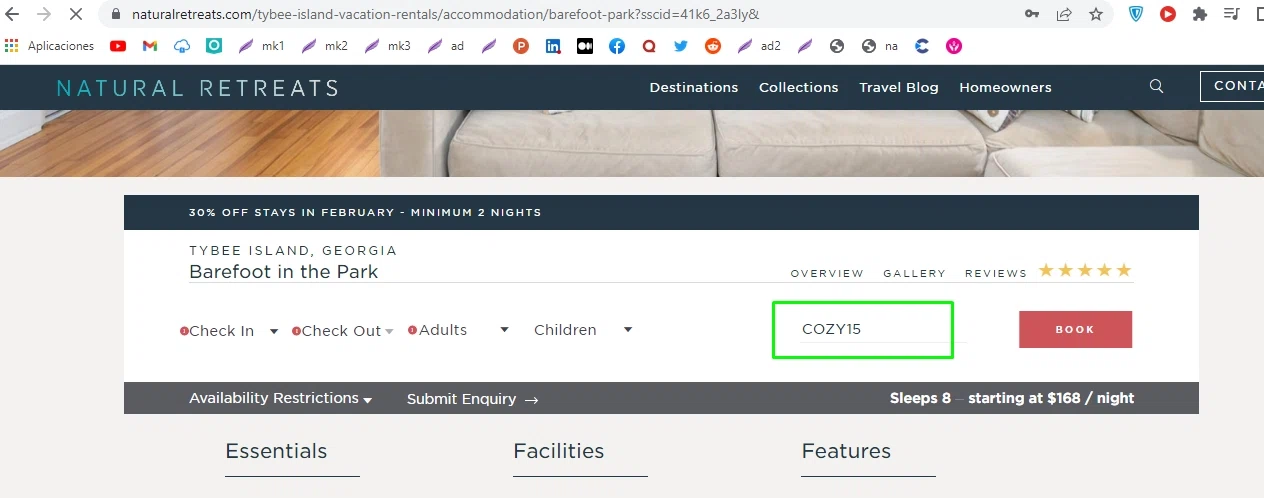Click the address bar URL

click(445, 15)
